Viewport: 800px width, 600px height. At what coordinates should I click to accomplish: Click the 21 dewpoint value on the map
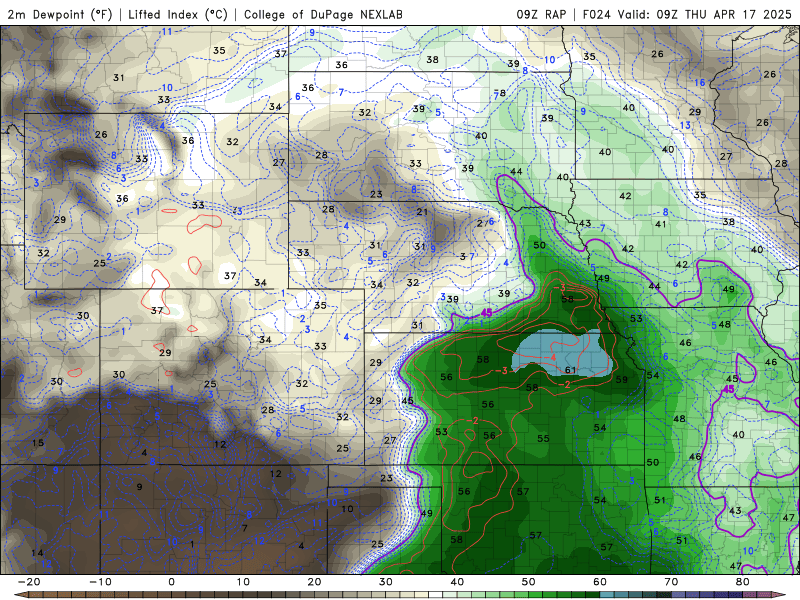(x=422, y=212)
